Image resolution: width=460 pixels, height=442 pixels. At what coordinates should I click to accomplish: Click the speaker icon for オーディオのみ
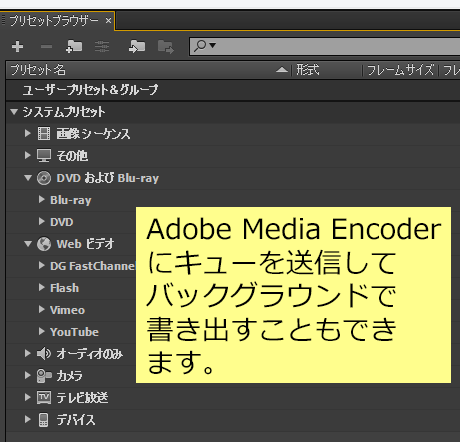[x=44, y=353]
